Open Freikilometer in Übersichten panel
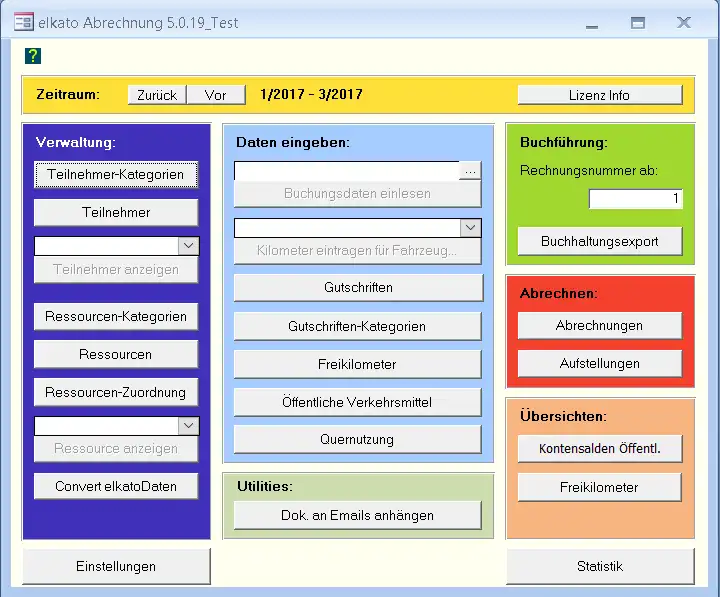The width and height of the screenshot is (720, 597). click(600, 487)
